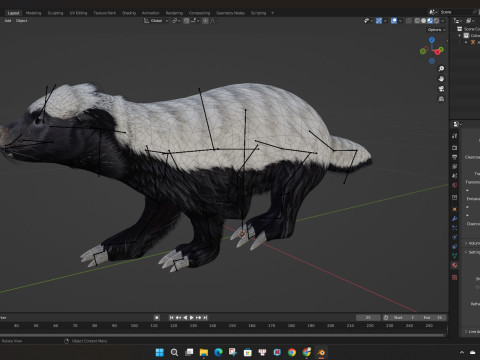Open the Physics properties tab
The height and width of the screenshot is (360, 480).
coord(455,237)
